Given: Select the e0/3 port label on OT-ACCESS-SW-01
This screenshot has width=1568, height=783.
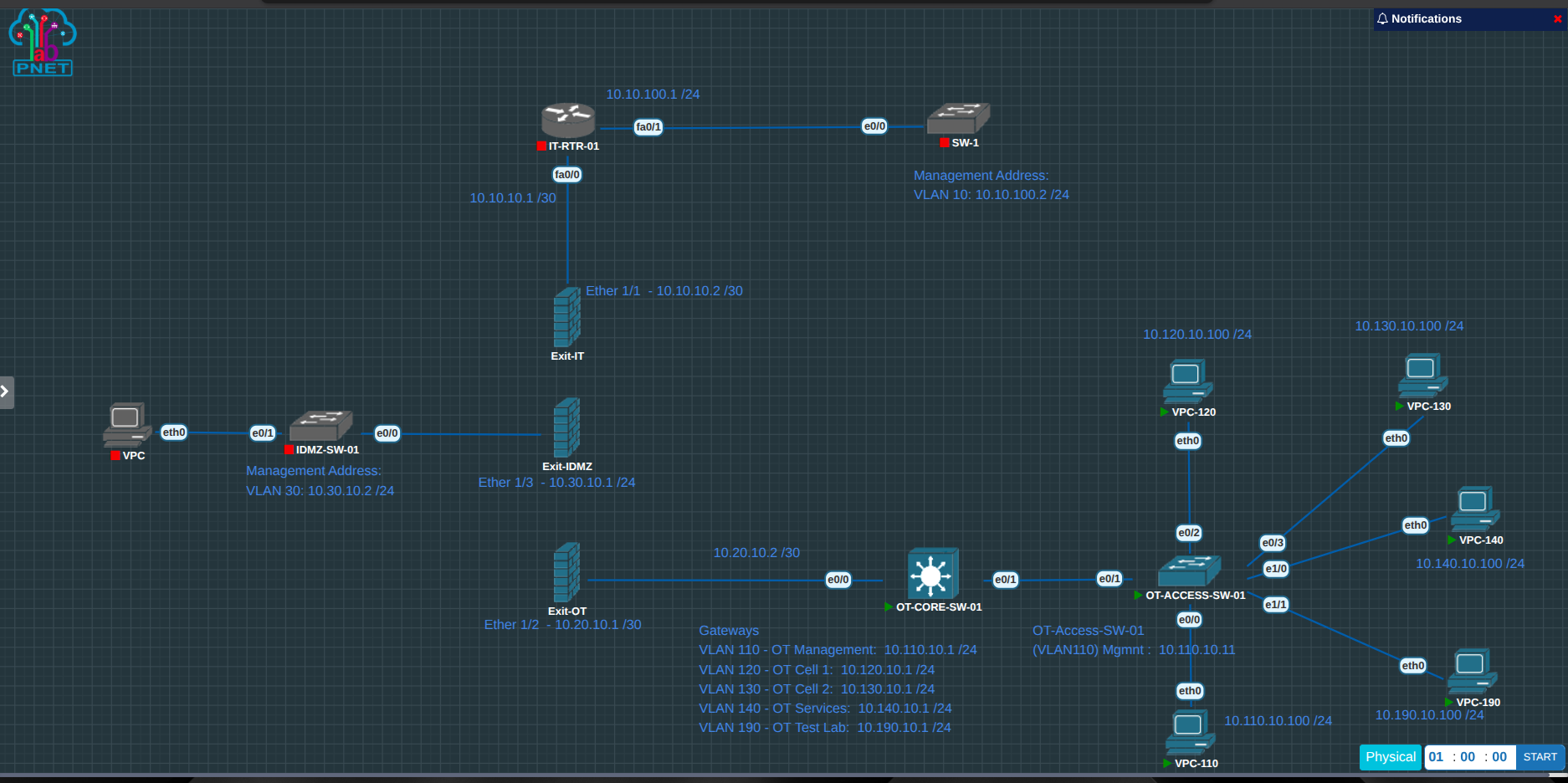Looking at the screenshot, I should (1273, 543).
